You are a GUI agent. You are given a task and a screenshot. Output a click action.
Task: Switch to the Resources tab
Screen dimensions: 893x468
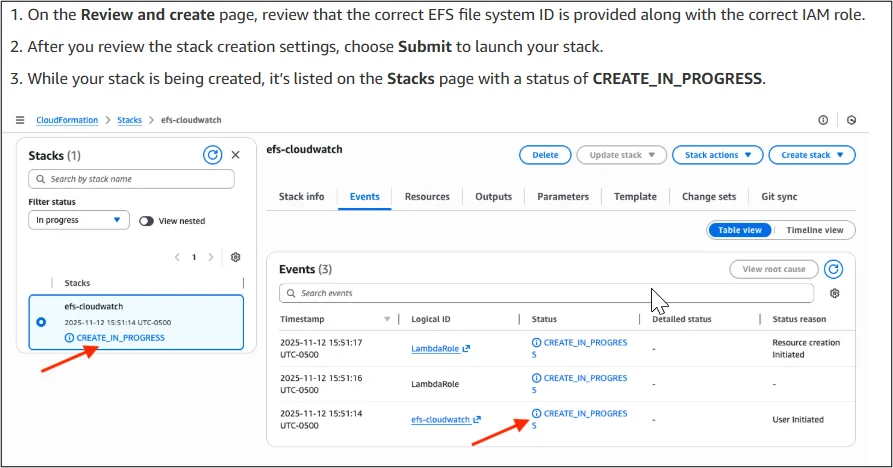pos(427,197)
